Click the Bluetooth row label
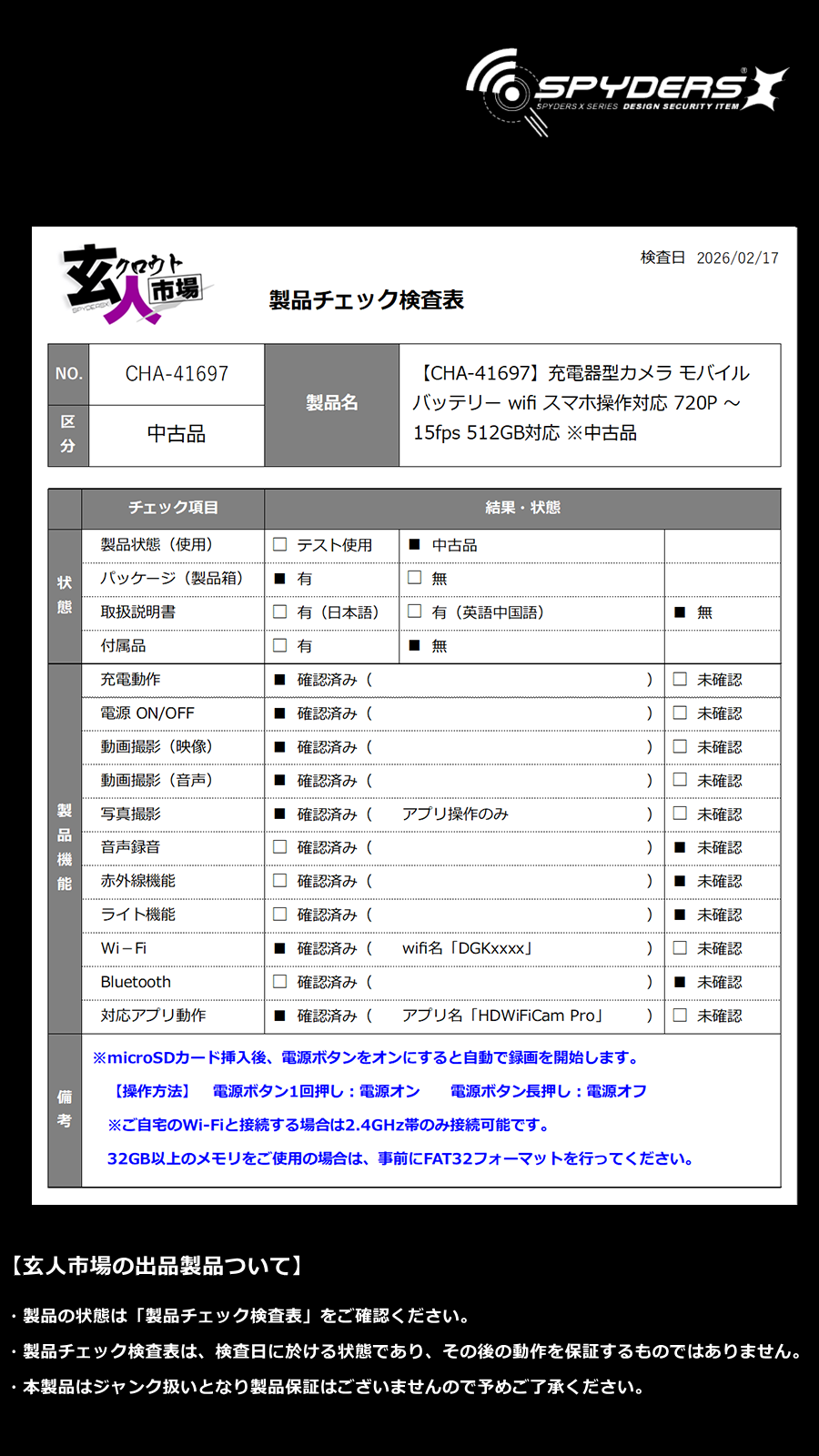This screenshot has width=819, height=1456. coord(136,982)
